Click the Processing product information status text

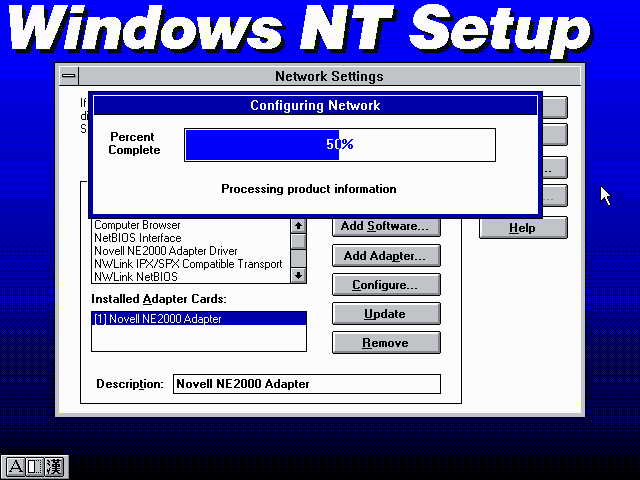(x=309, y=189)
